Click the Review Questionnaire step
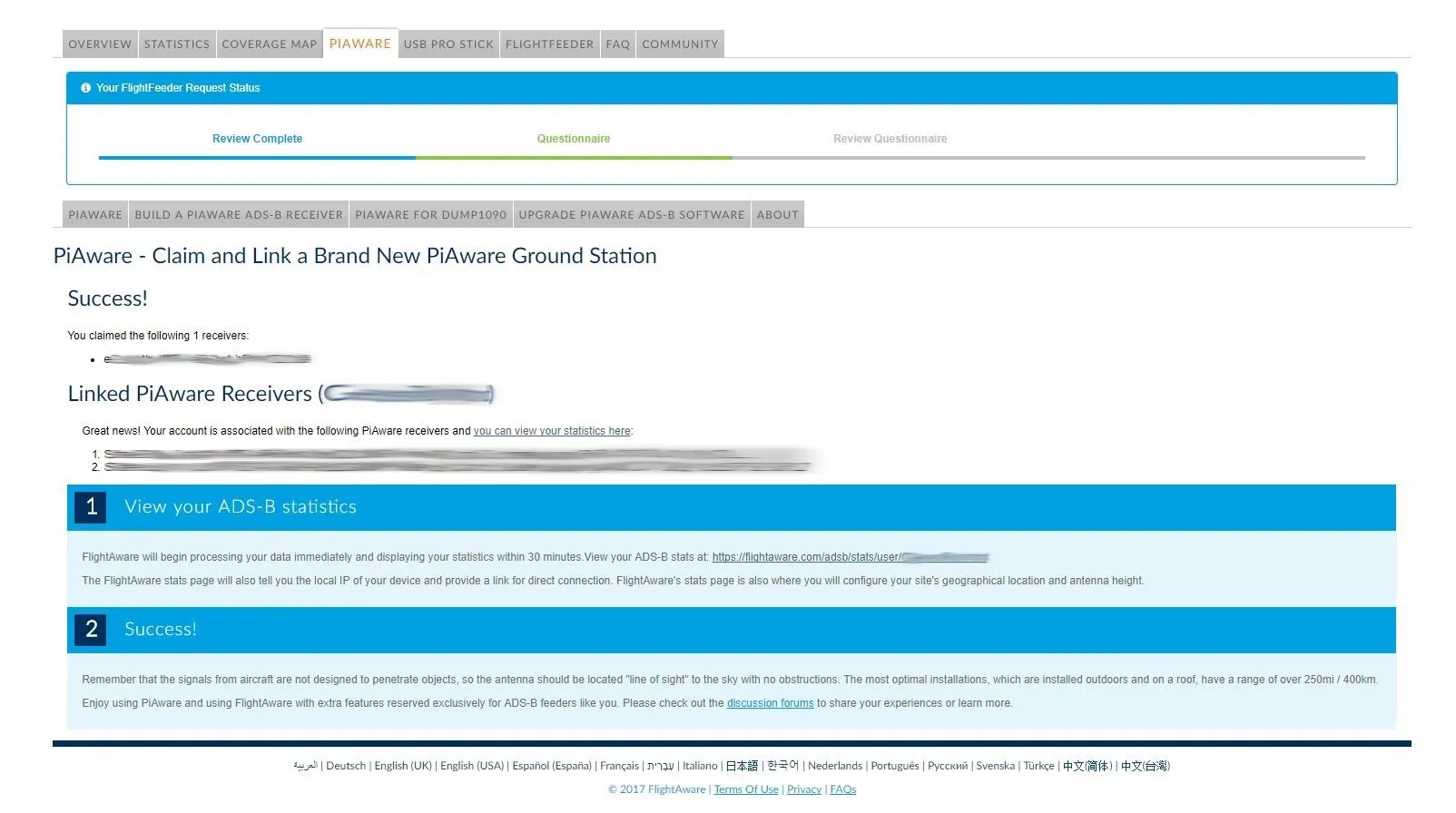 point(890,139)
